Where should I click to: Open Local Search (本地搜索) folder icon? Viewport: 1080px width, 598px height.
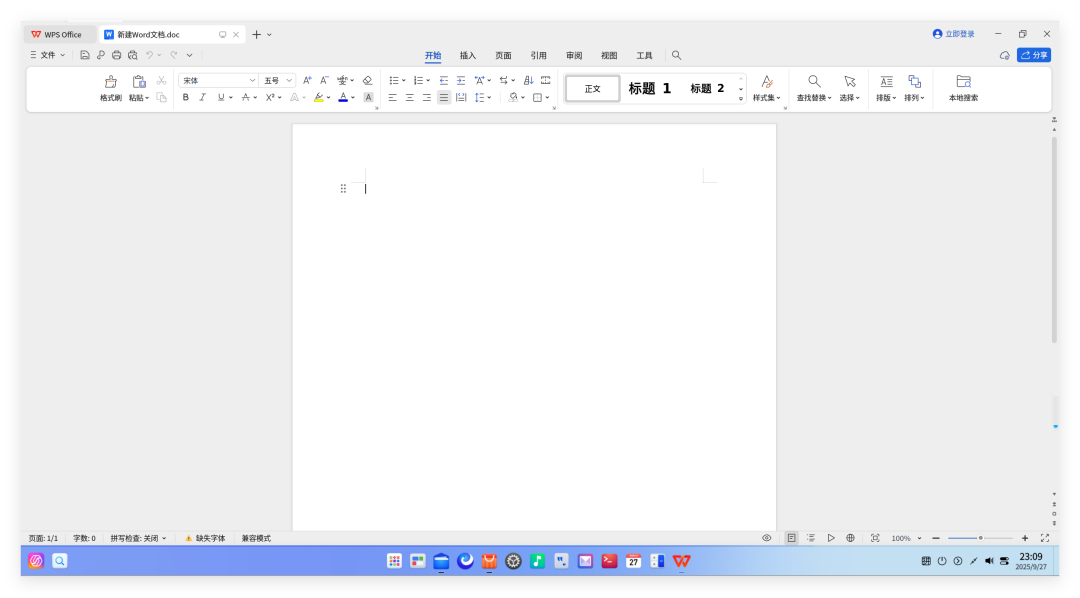pos(963,81)
